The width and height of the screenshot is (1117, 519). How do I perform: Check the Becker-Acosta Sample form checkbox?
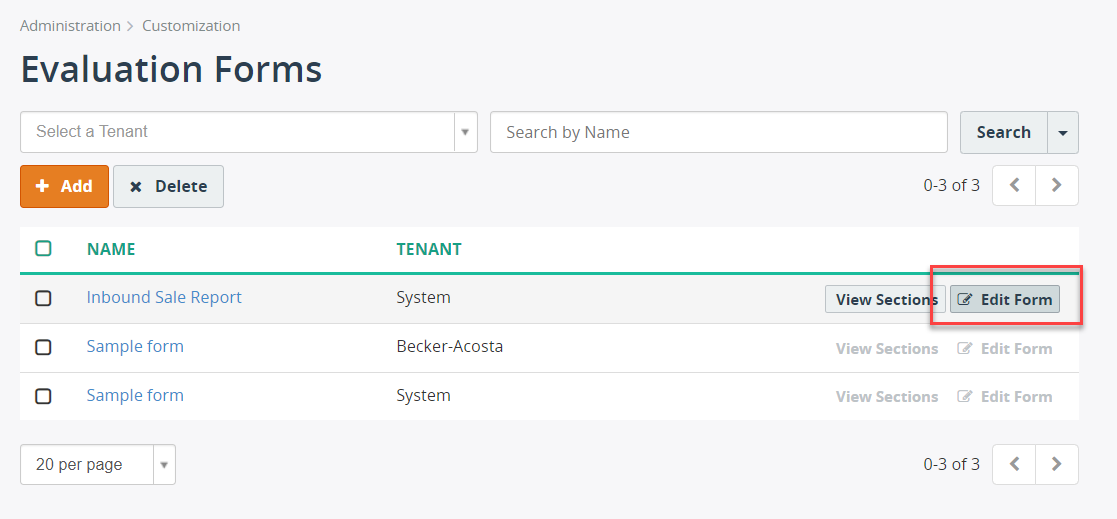(x=43, y=347)
